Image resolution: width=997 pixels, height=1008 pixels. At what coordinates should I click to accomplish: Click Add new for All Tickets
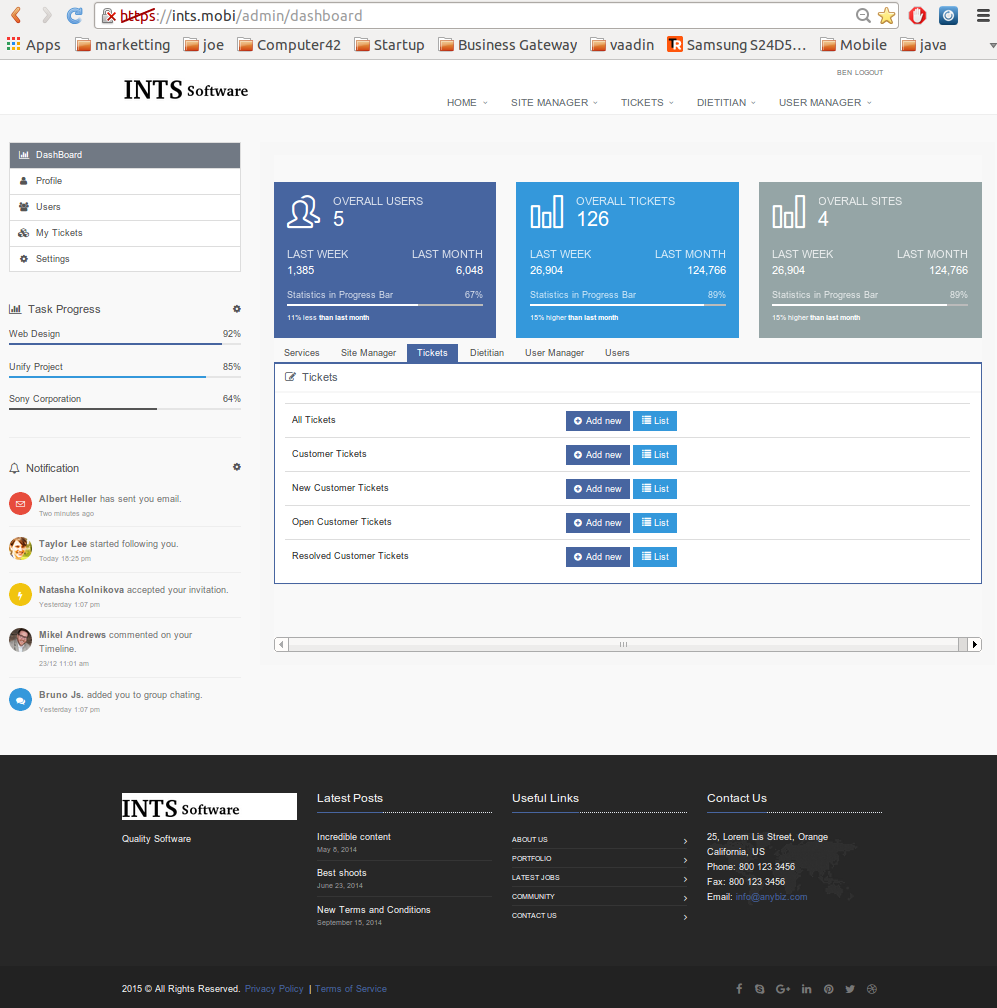(597, 421)
